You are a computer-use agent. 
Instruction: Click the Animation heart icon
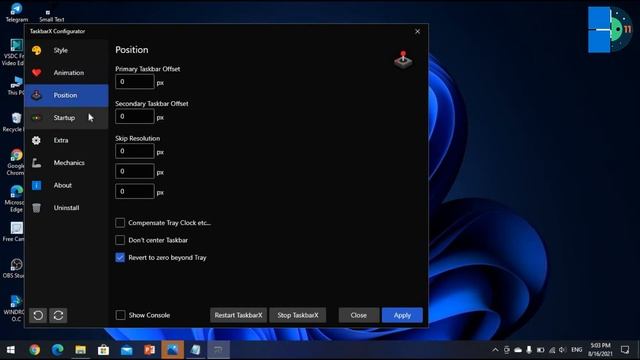[37, 73]
